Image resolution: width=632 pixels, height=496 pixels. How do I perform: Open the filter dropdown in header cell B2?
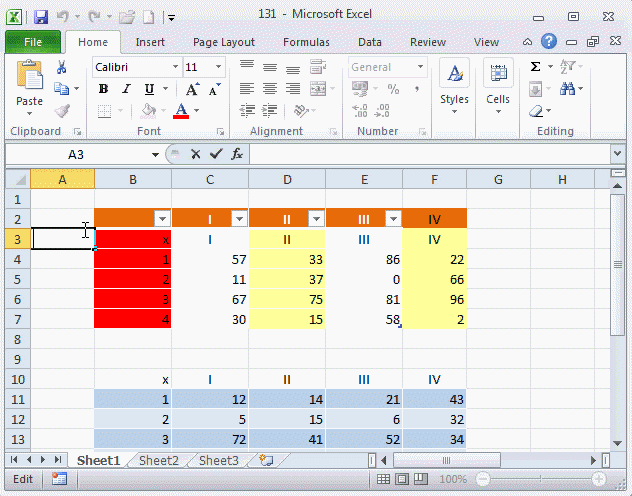[x=162, y=219]
